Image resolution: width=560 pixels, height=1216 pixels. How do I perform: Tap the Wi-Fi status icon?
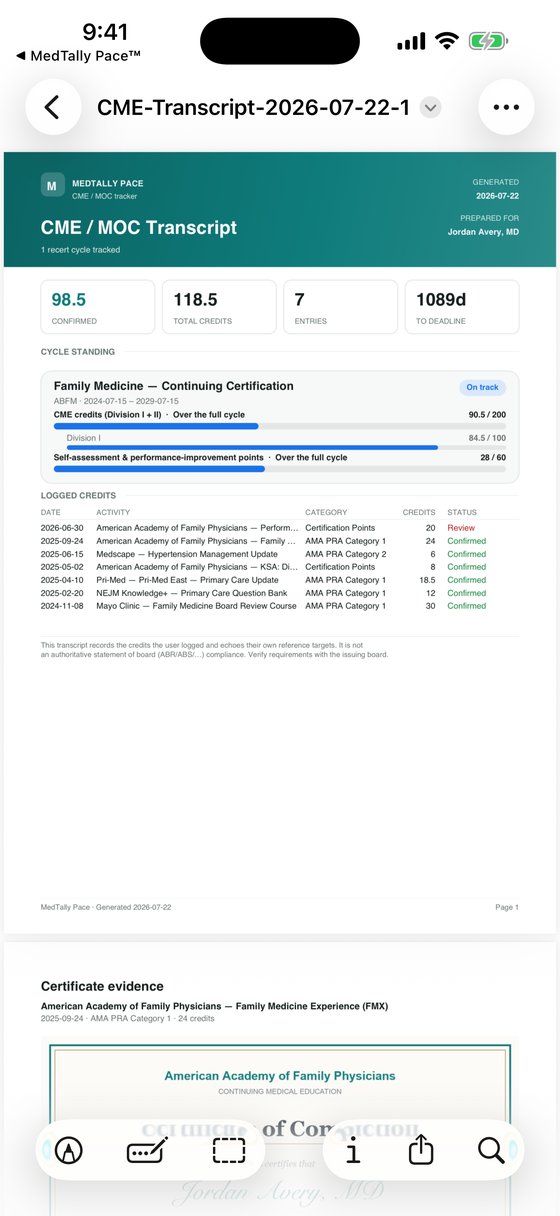446,42
